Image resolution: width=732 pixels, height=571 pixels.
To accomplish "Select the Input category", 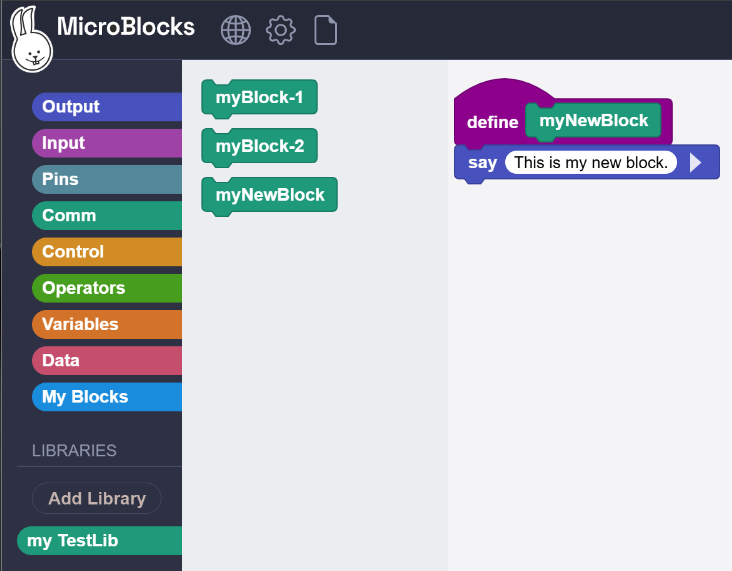I will coord(107,143).
